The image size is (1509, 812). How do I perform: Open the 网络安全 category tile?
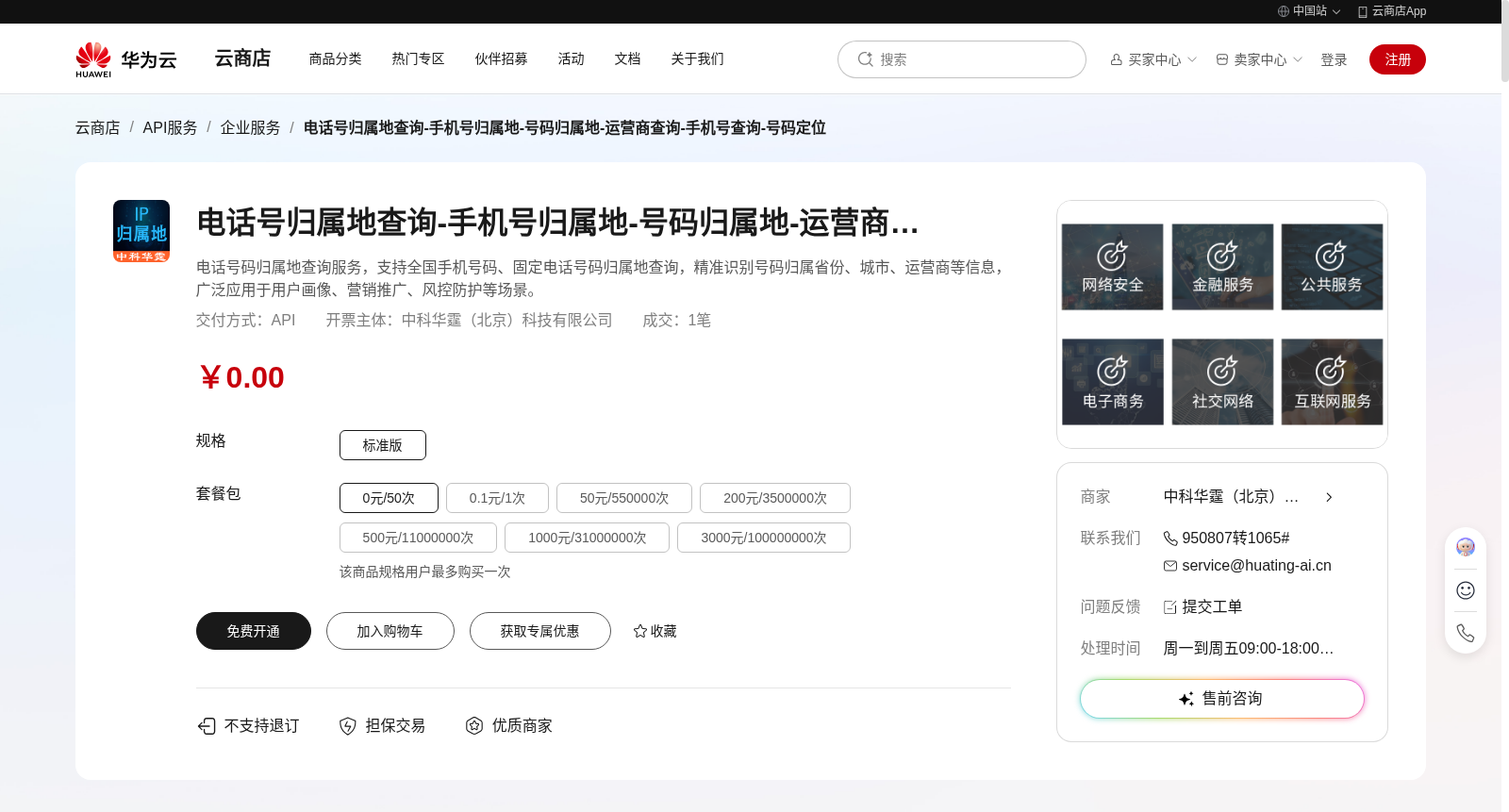(x=1113, y=267)
